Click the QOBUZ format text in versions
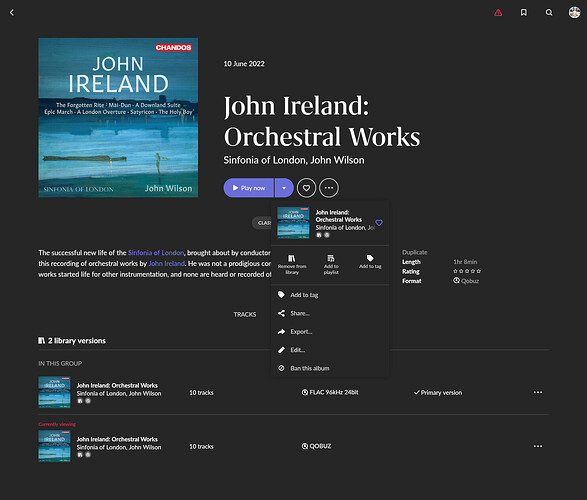The width and height of the screenshot is (587, 500). pos(316,446)
